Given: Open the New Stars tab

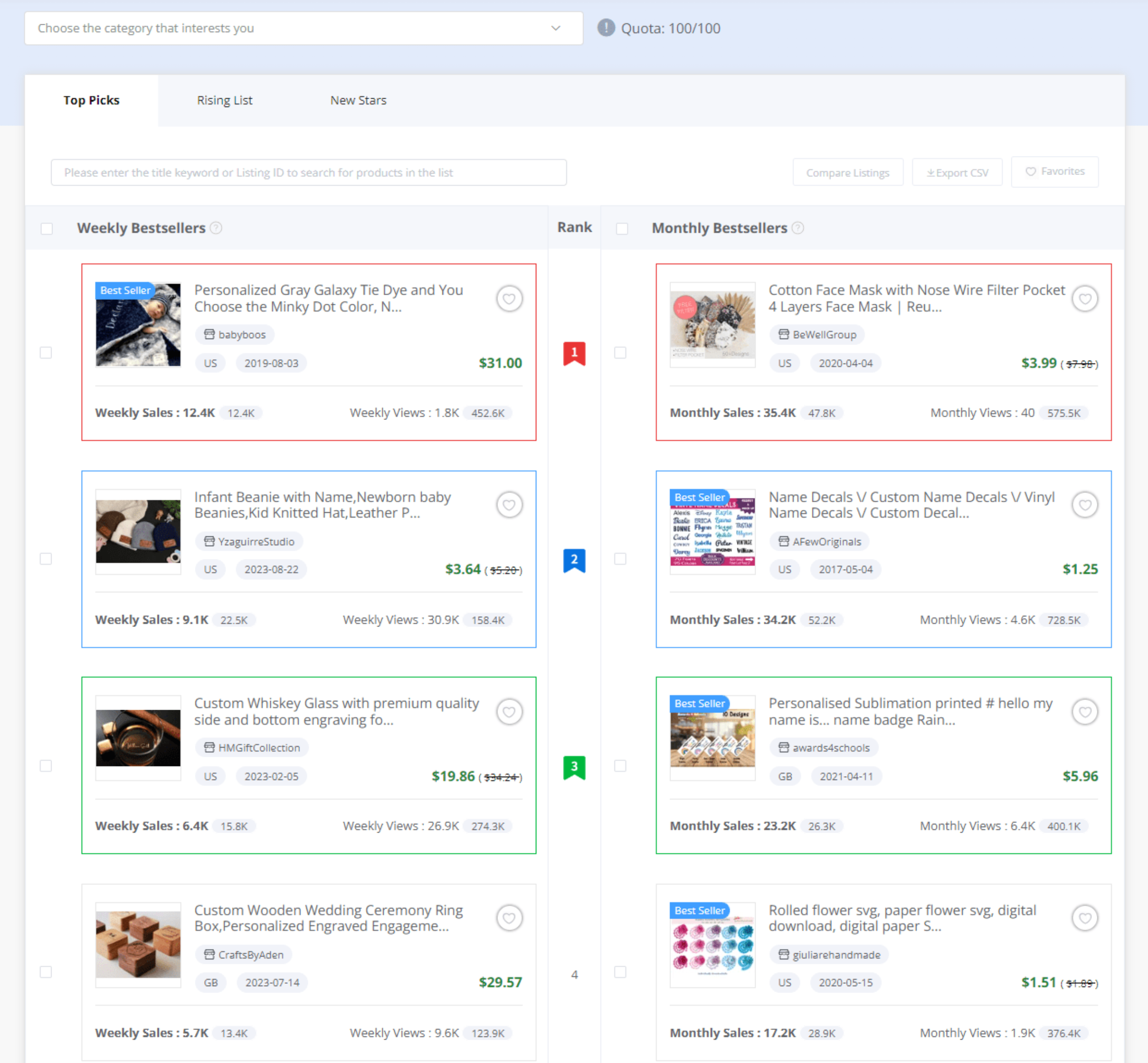Looking at the screenshot, I should [358, 100].
